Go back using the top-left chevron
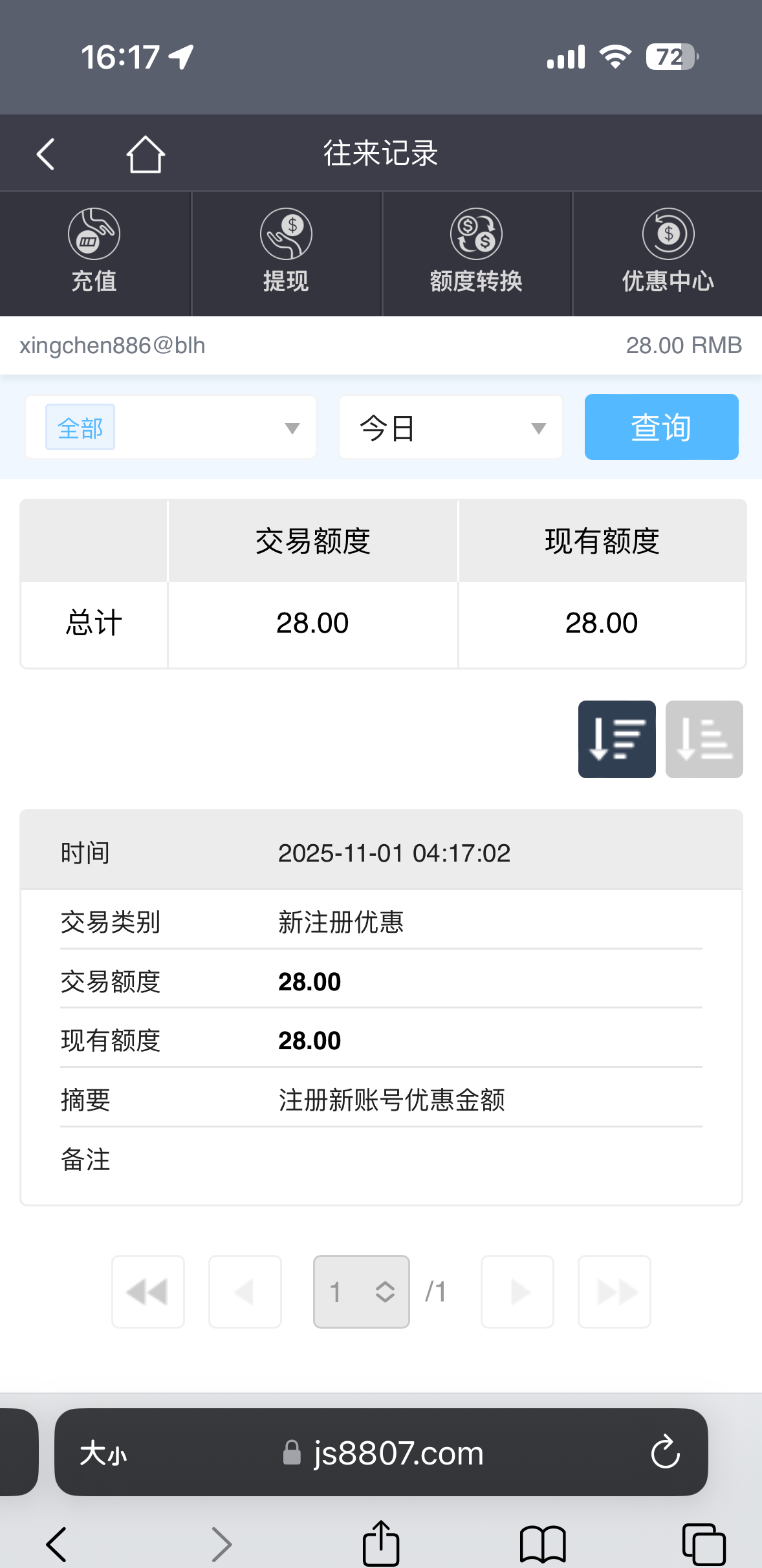 (x=44, y=153)
